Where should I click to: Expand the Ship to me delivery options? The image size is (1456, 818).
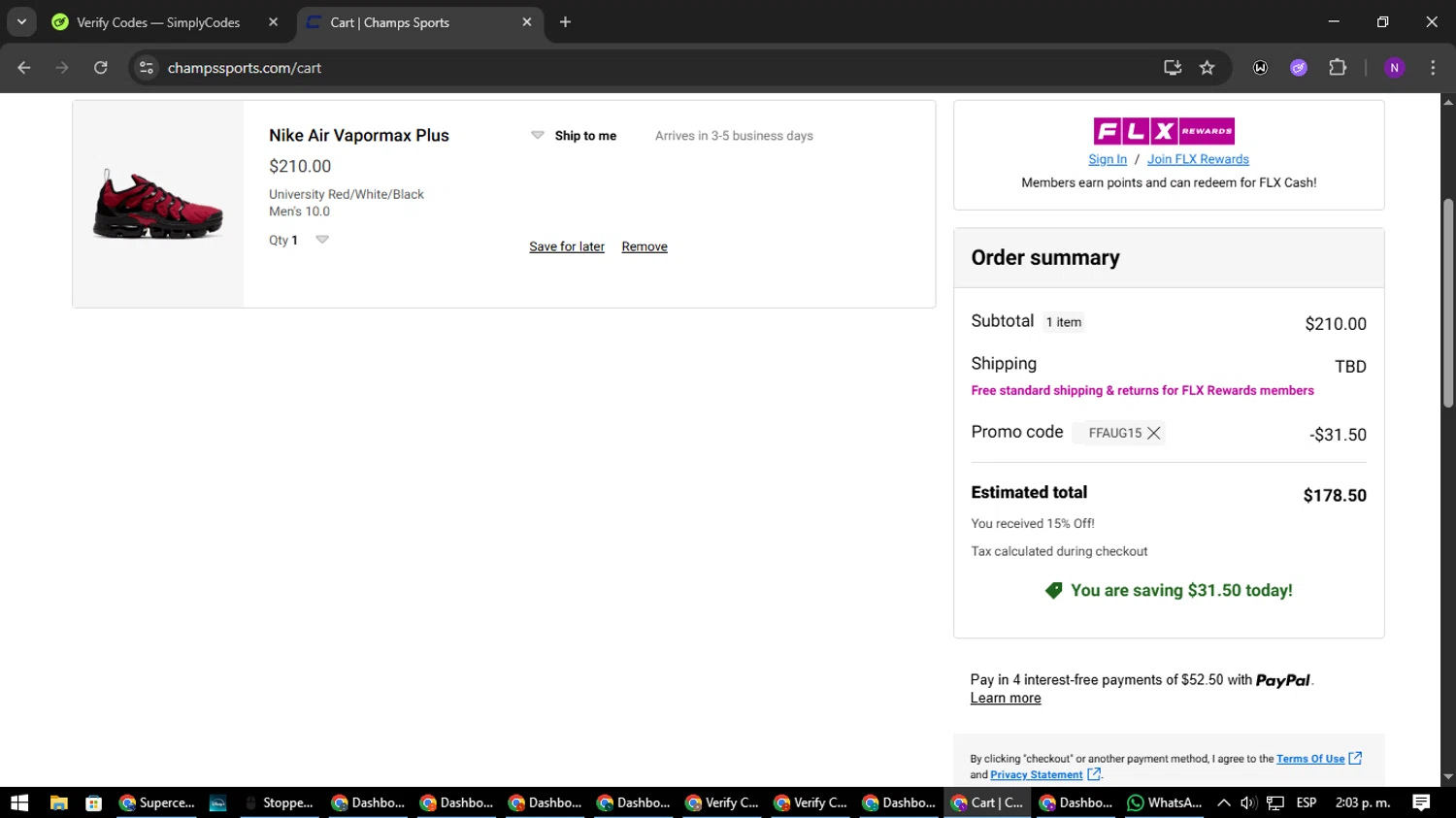(574, 136)
